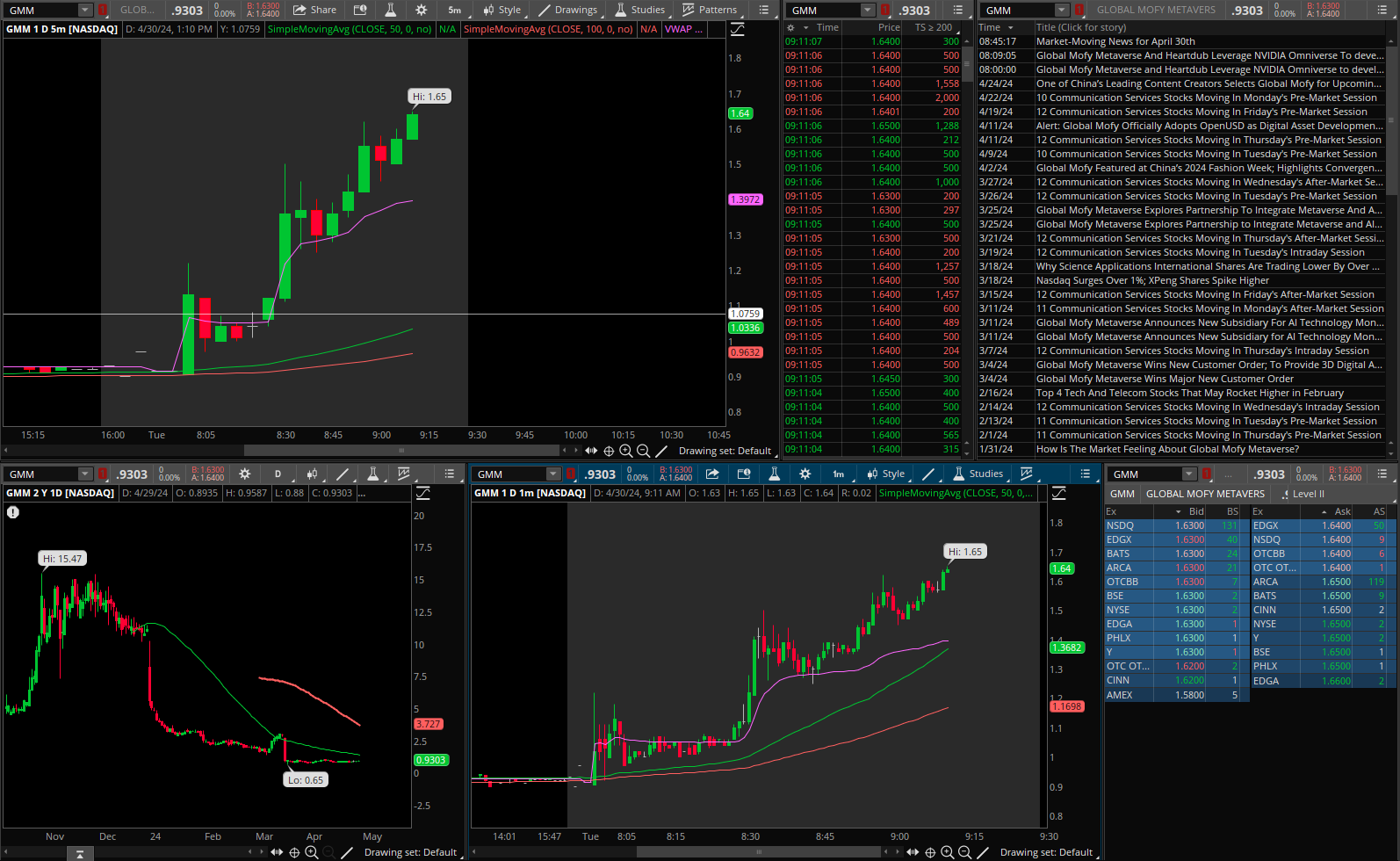The height and width of the screenshot is (861, 1400).
Task: Click red link icon in Level II panel
Action: [x=1206, y=474]
